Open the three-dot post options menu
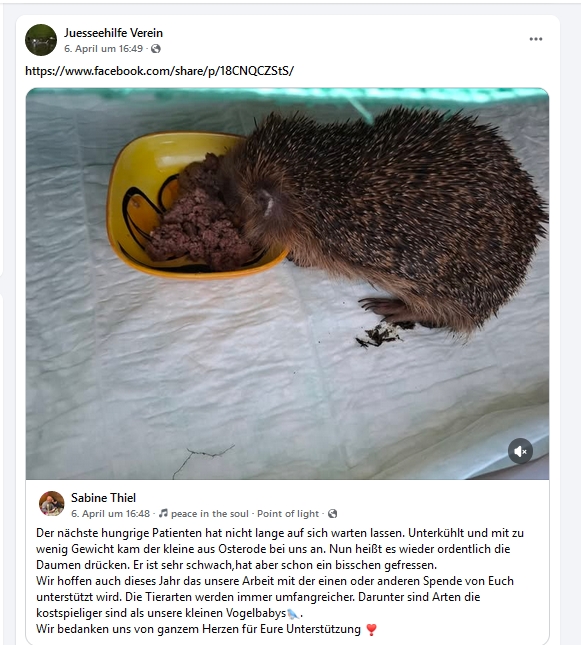 [535, 39]
